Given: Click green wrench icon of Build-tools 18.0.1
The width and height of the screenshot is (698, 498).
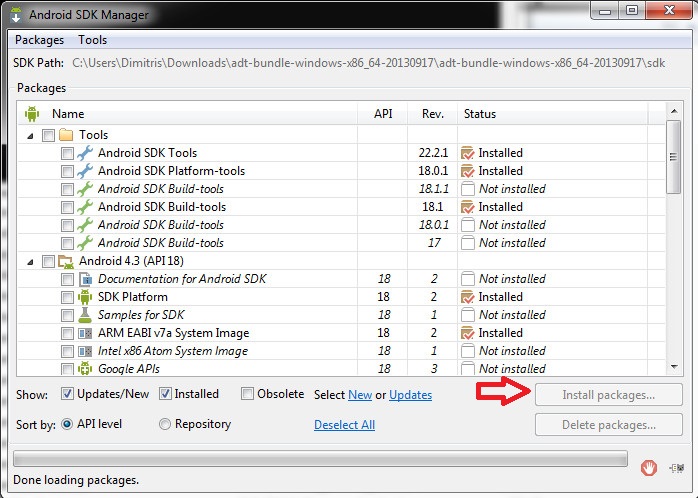Looking at the screenshot, I should 85,225.
